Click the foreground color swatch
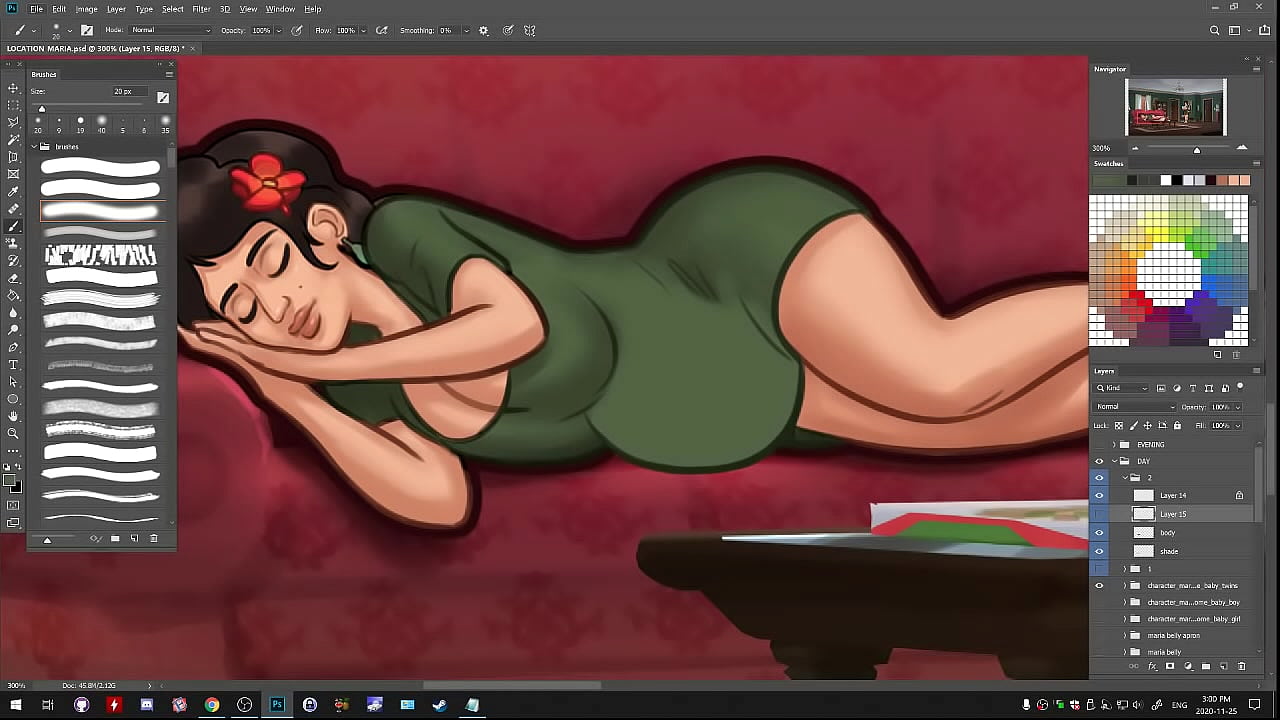 pyautogui.click(x=10, y=481)
